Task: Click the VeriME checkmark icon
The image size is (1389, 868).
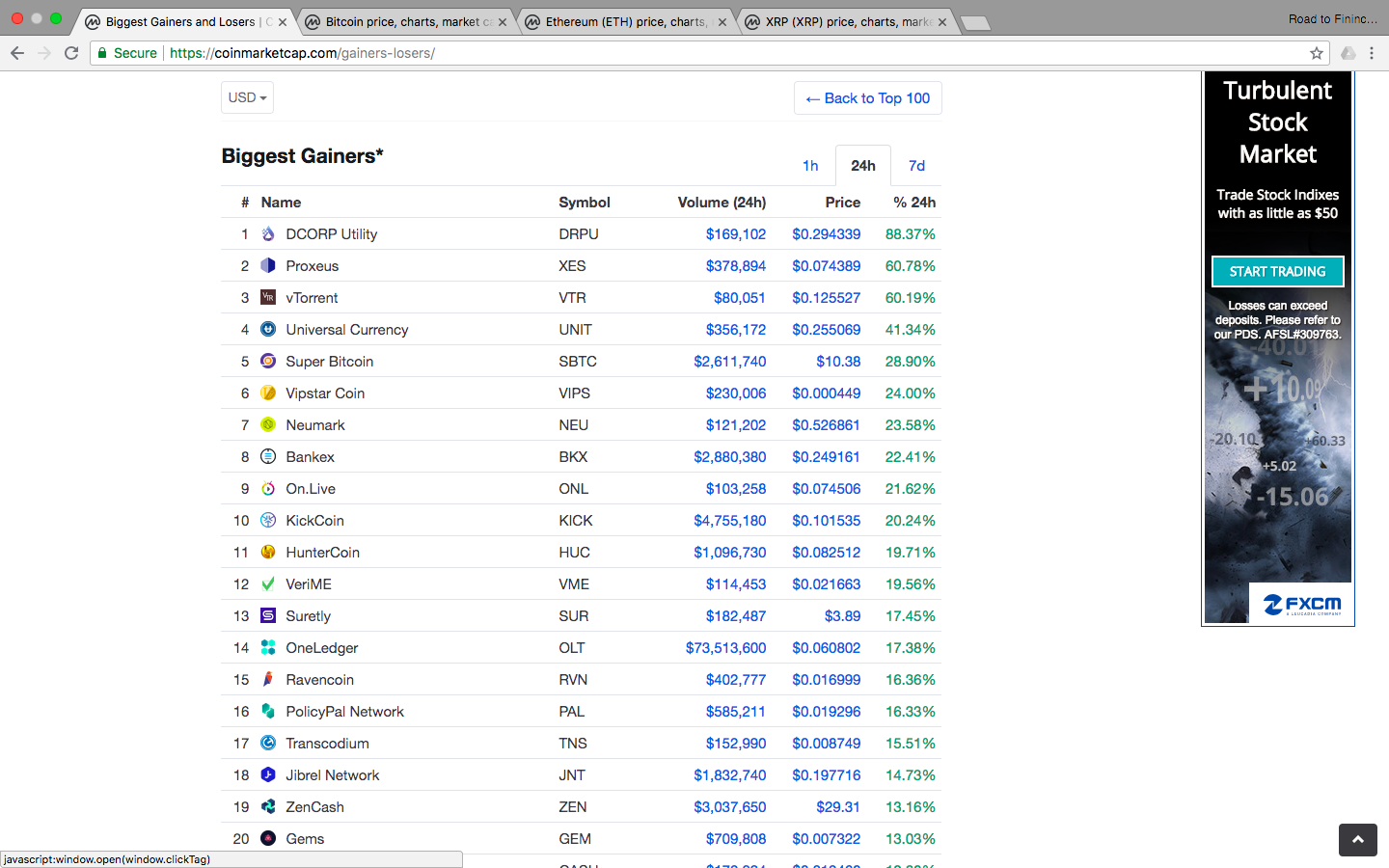Action: tap(268, 584)
